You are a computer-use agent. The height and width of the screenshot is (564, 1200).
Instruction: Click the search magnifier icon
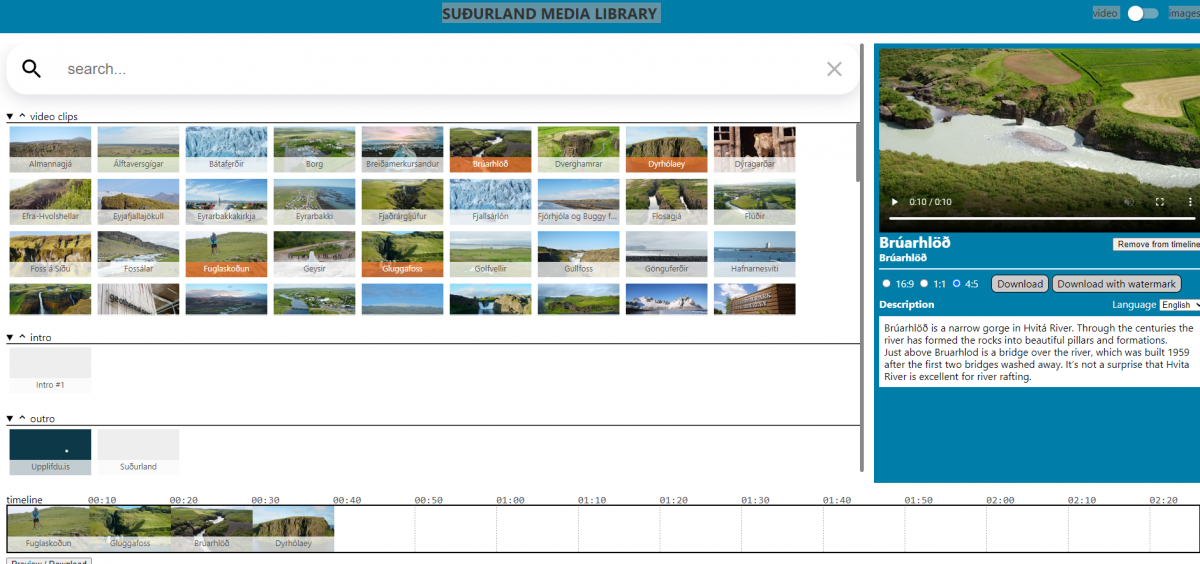(32, 69)
